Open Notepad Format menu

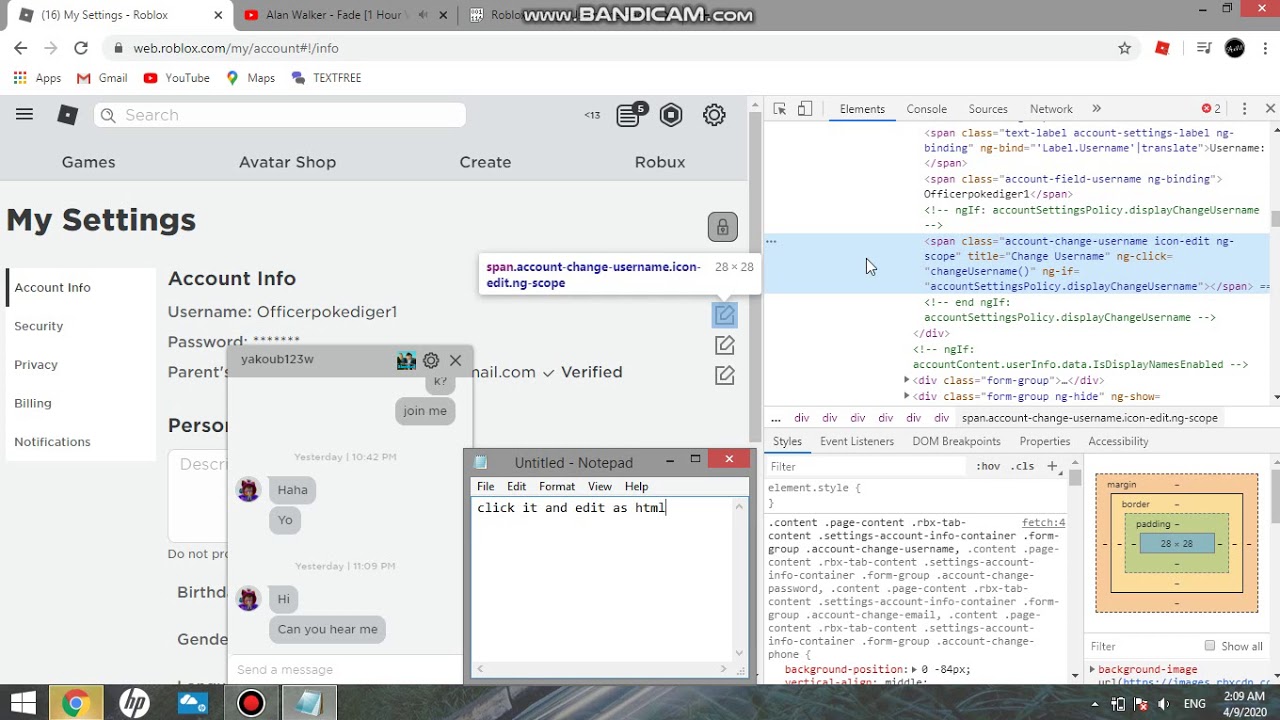(x=557, y=486)
